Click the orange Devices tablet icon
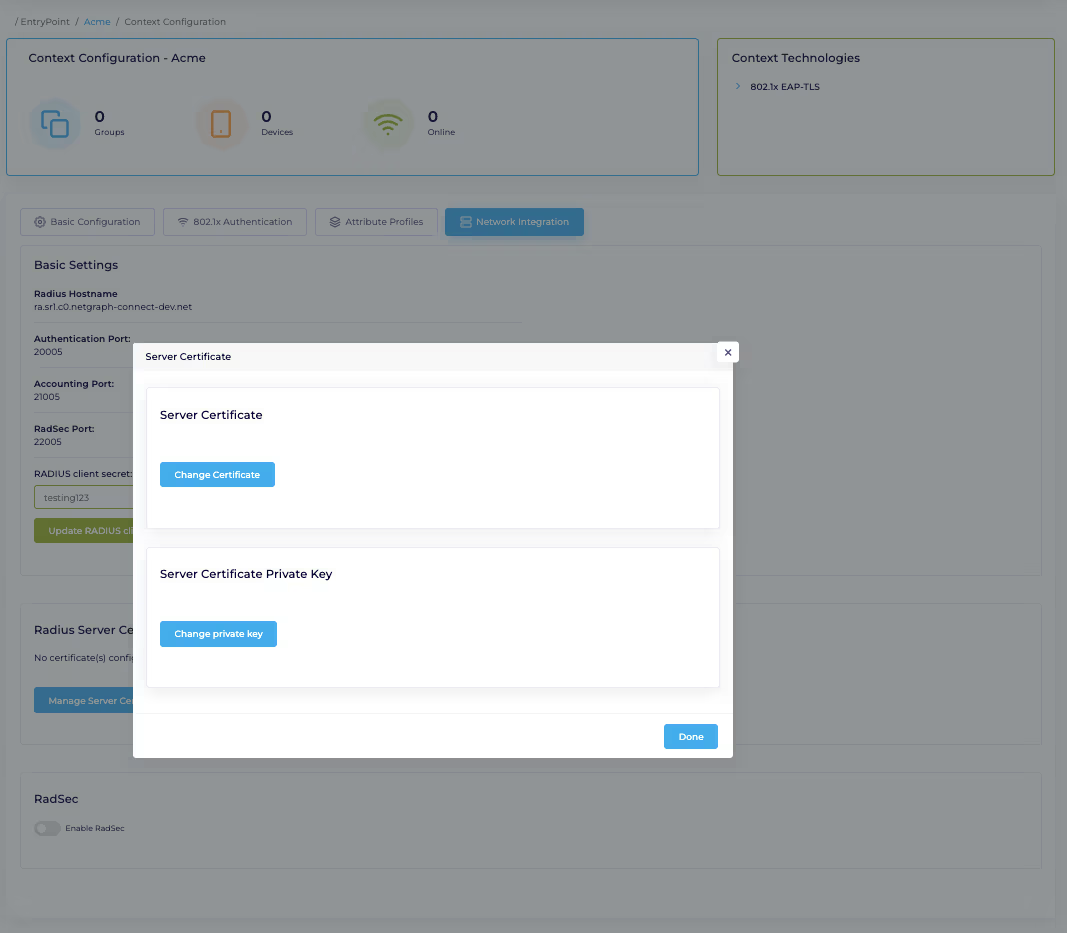The height and width of the screenshot is (933, 1067). [220, 124]
